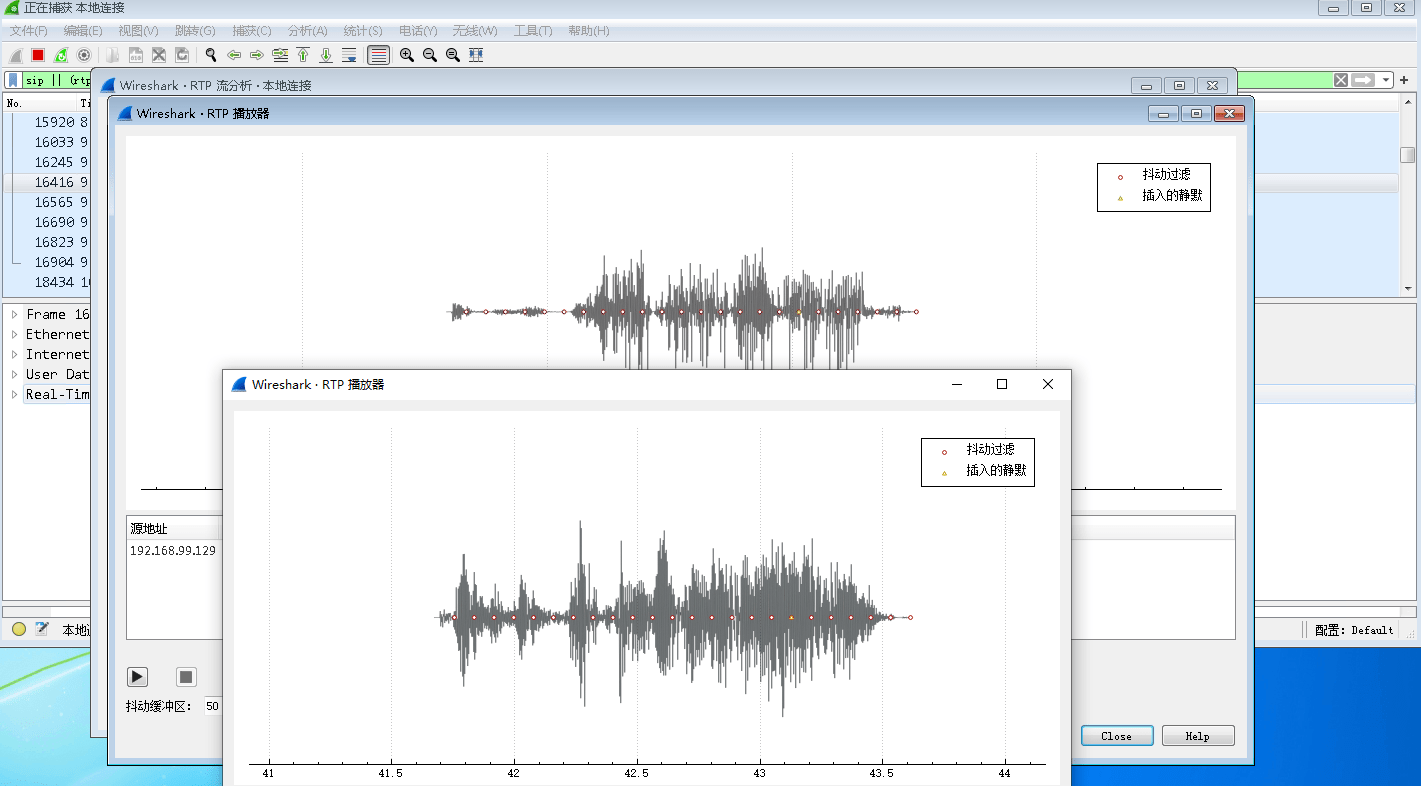The height and width of the screenshot is (786, 1421).
Task: Open expert information from status bar circle
Action: tap(19, 629)
